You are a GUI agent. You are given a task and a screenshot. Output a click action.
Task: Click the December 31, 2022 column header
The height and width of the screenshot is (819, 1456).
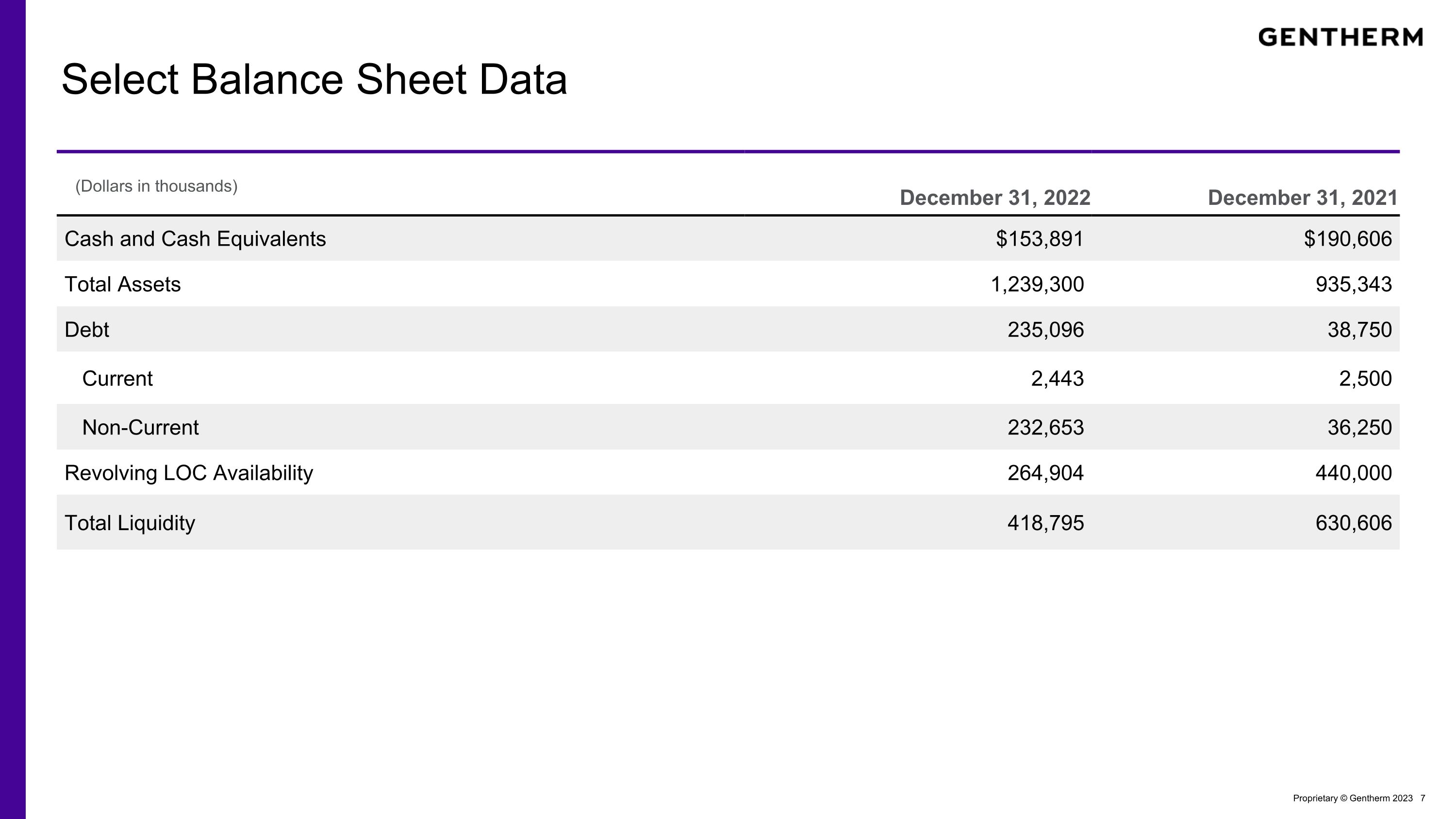pos(995,198)
